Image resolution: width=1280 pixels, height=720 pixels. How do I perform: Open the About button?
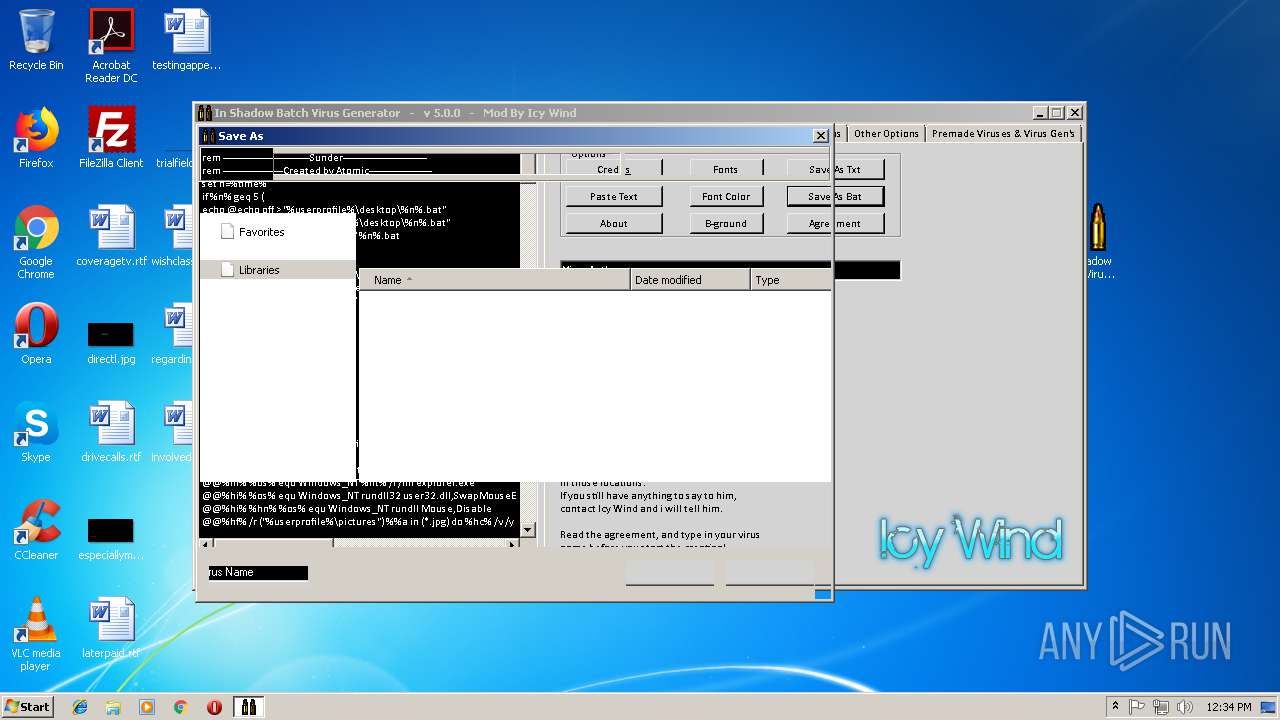pos(614,224)
